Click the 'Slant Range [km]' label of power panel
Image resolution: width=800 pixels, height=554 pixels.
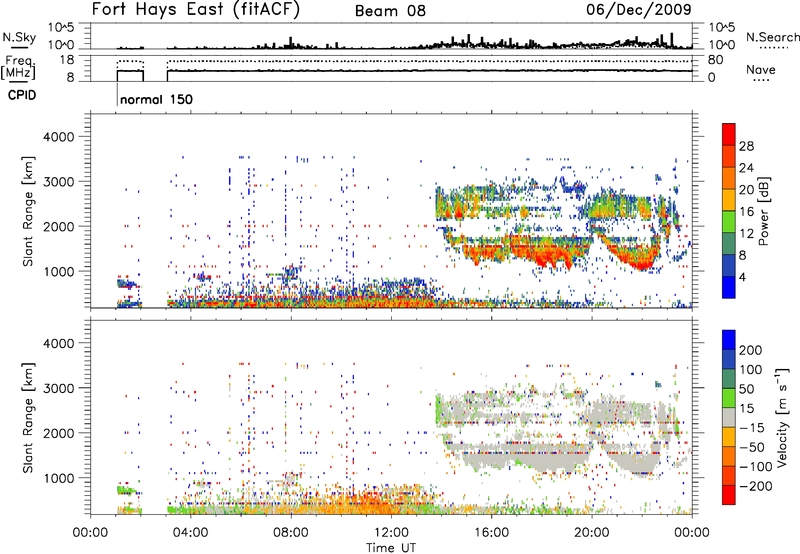coord(28,211)
